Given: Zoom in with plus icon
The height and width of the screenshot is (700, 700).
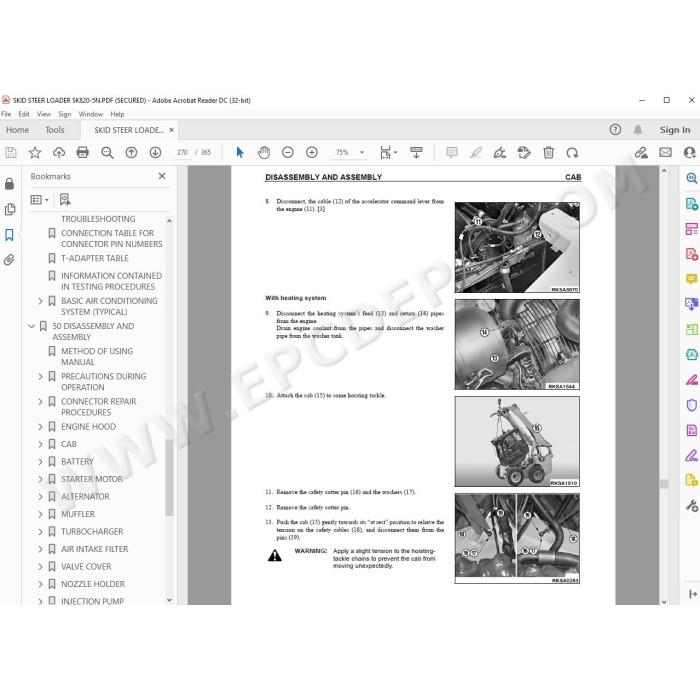Looking at the screenshot, I should tap(312, 153).
